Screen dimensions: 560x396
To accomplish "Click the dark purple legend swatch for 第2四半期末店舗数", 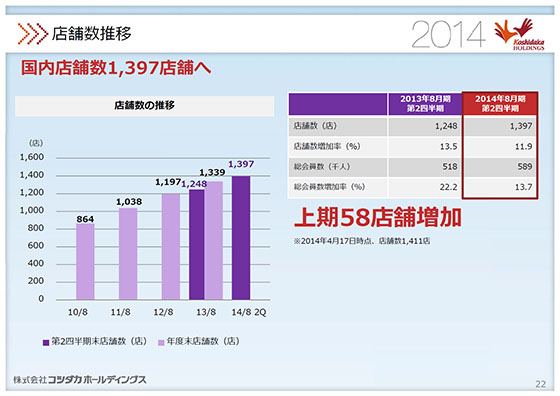I will click(x=46, y=342).
